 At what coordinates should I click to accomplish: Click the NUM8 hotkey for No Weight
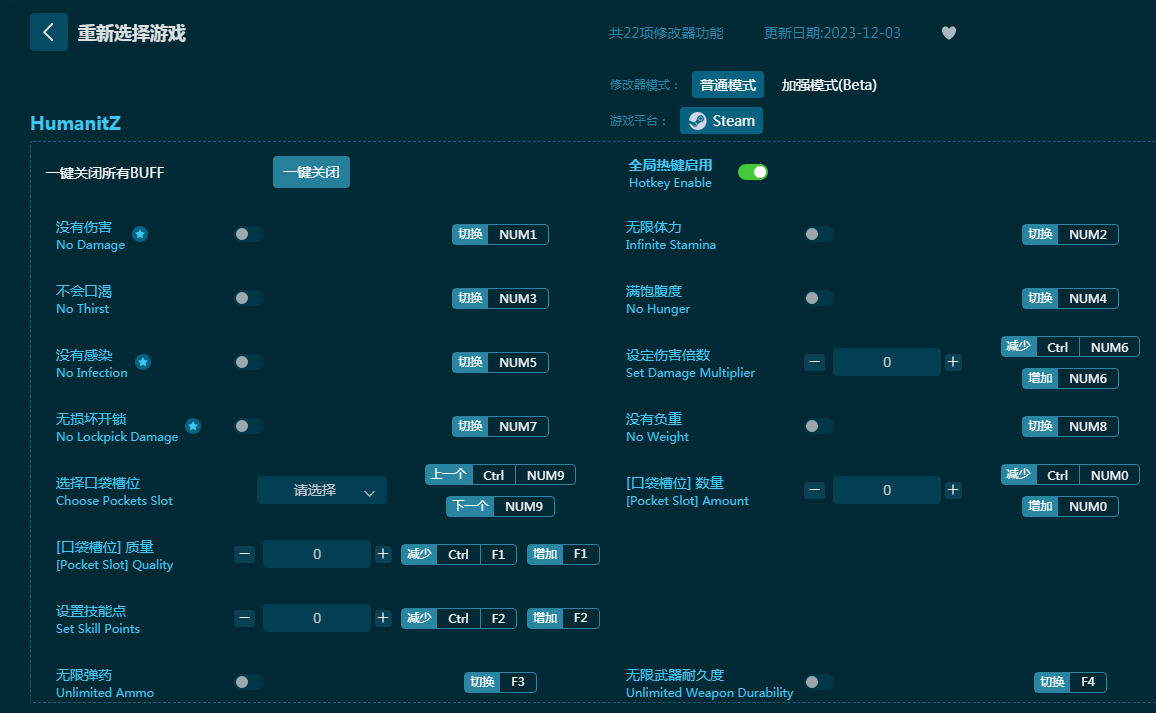(x=1070, y=426)
